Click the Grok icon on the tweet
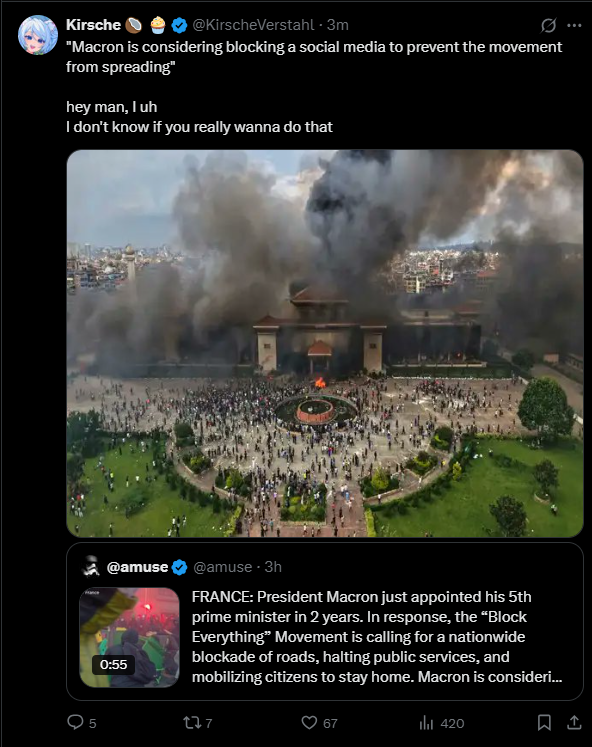 [548, 25]
